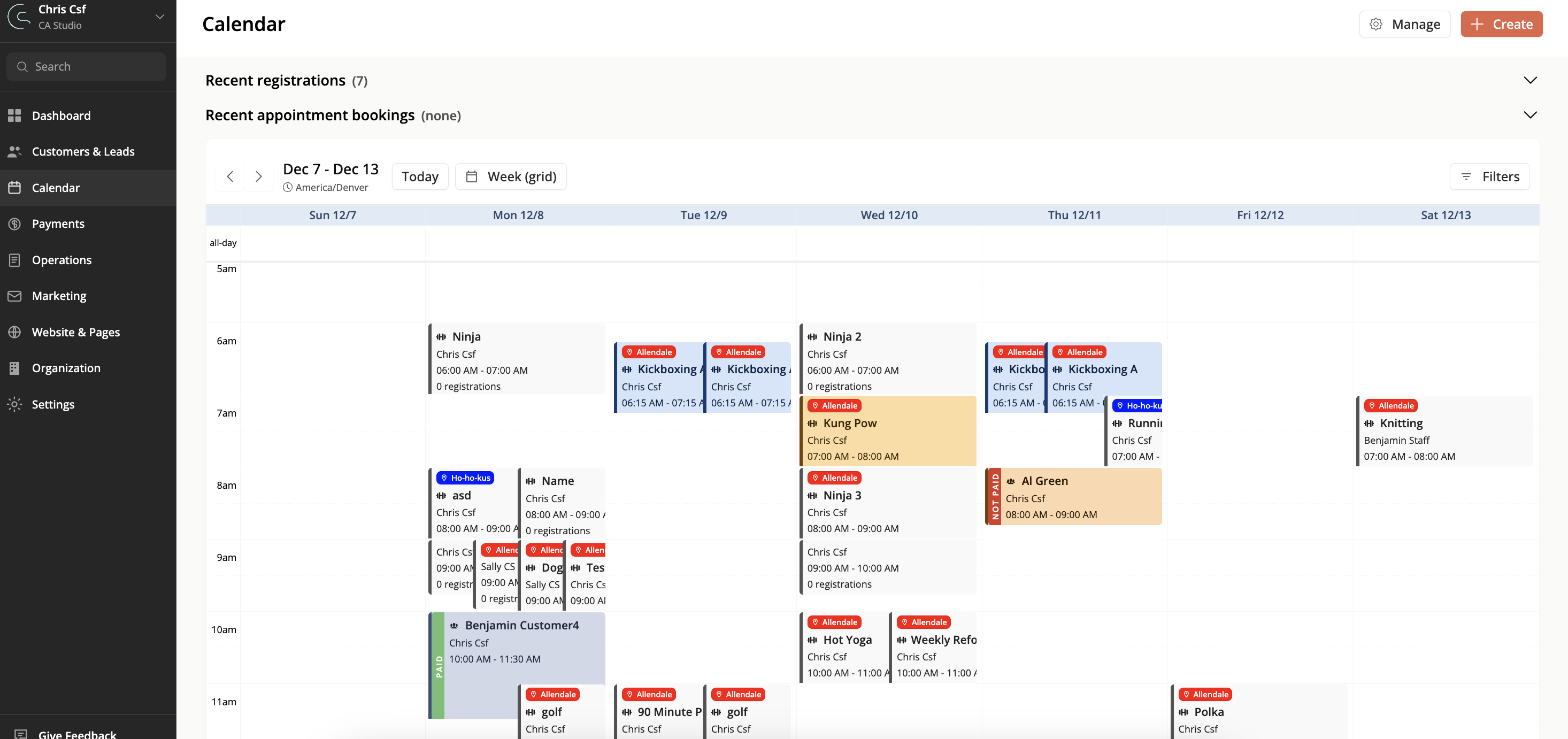Click the Create button

click(1501, 25)
